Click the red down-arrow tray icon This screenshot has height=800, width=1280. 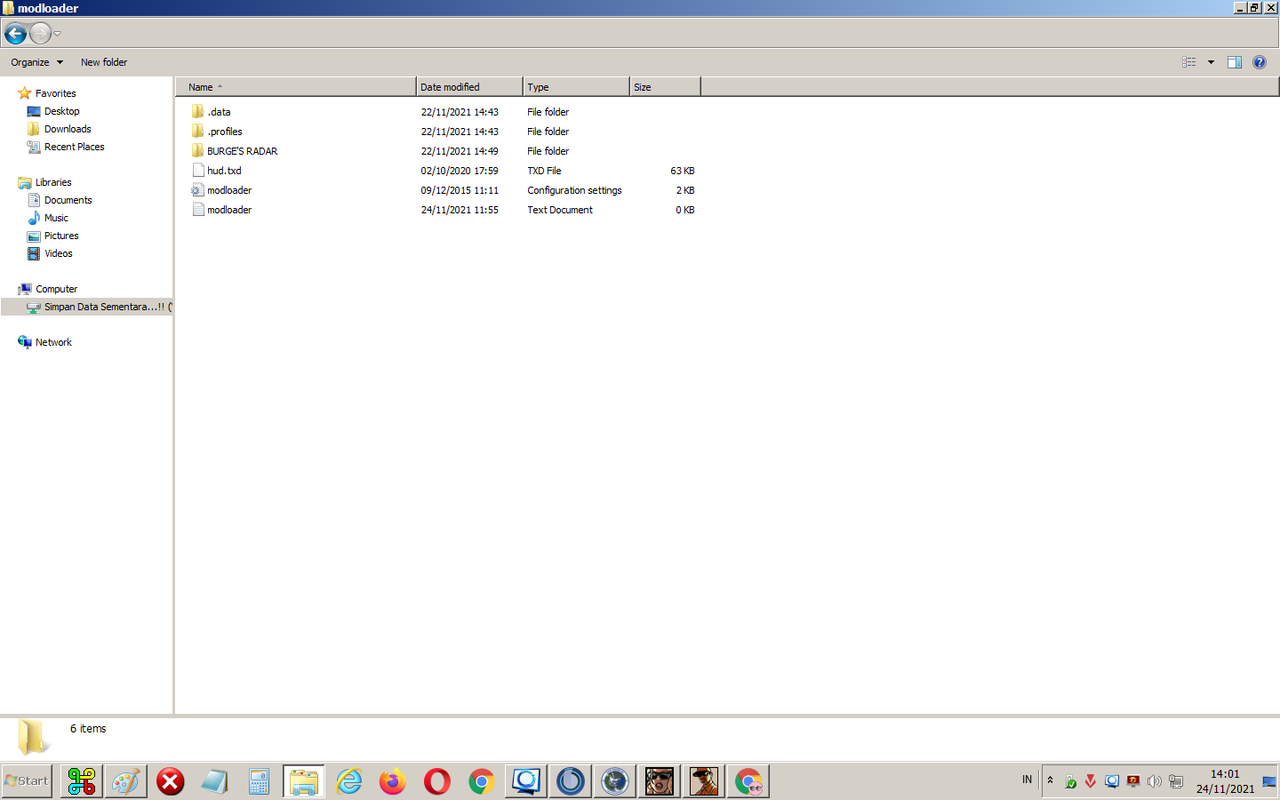pyautogui.click(x=1091, y=781)
